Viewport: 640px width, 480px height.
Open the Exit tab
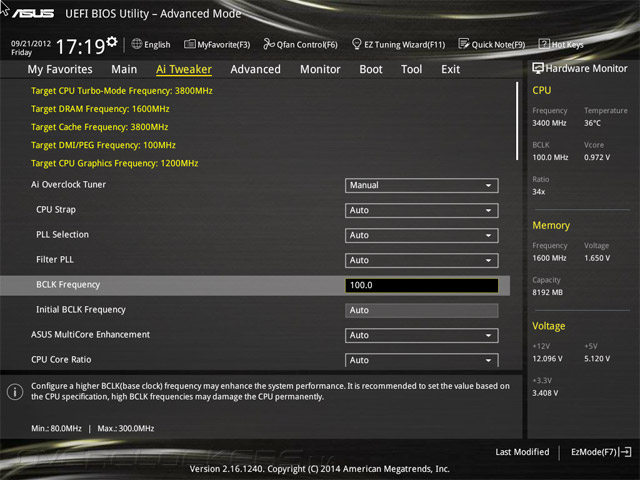pyautogui.click(x=450, y=69)
